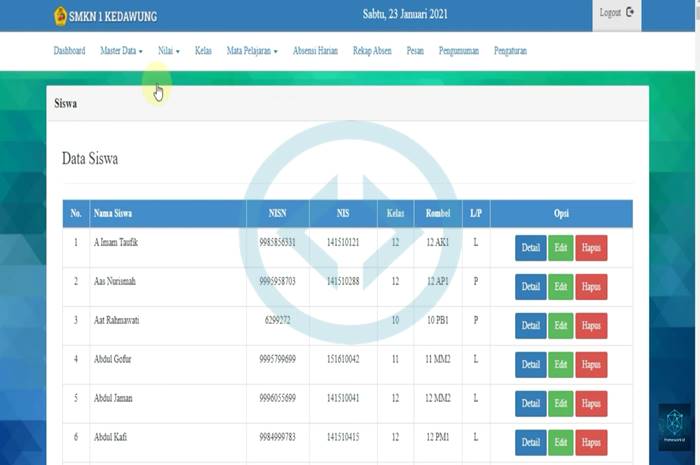Navigate to Rekap Absen
This screenshot has width=700, height=465.
point(372,51)
